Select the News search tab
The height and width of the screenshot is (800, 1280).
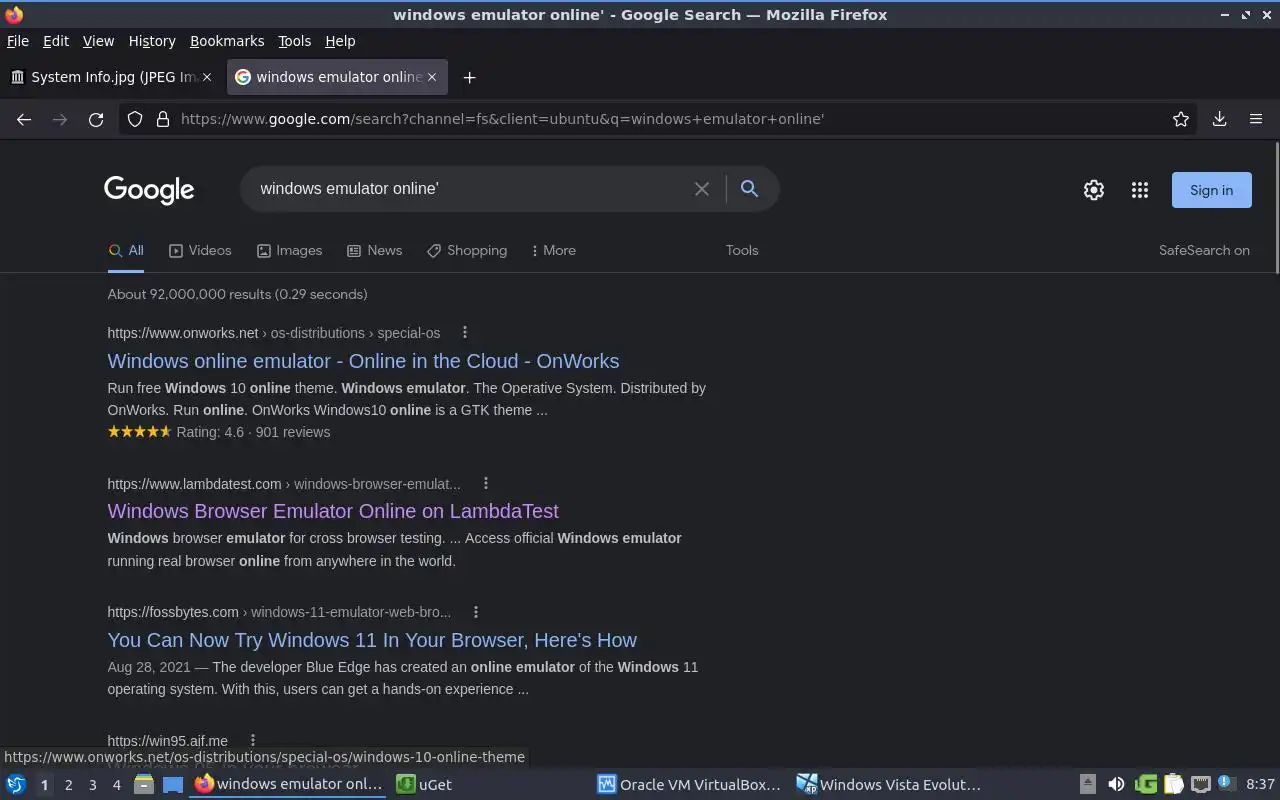(374, 250)
